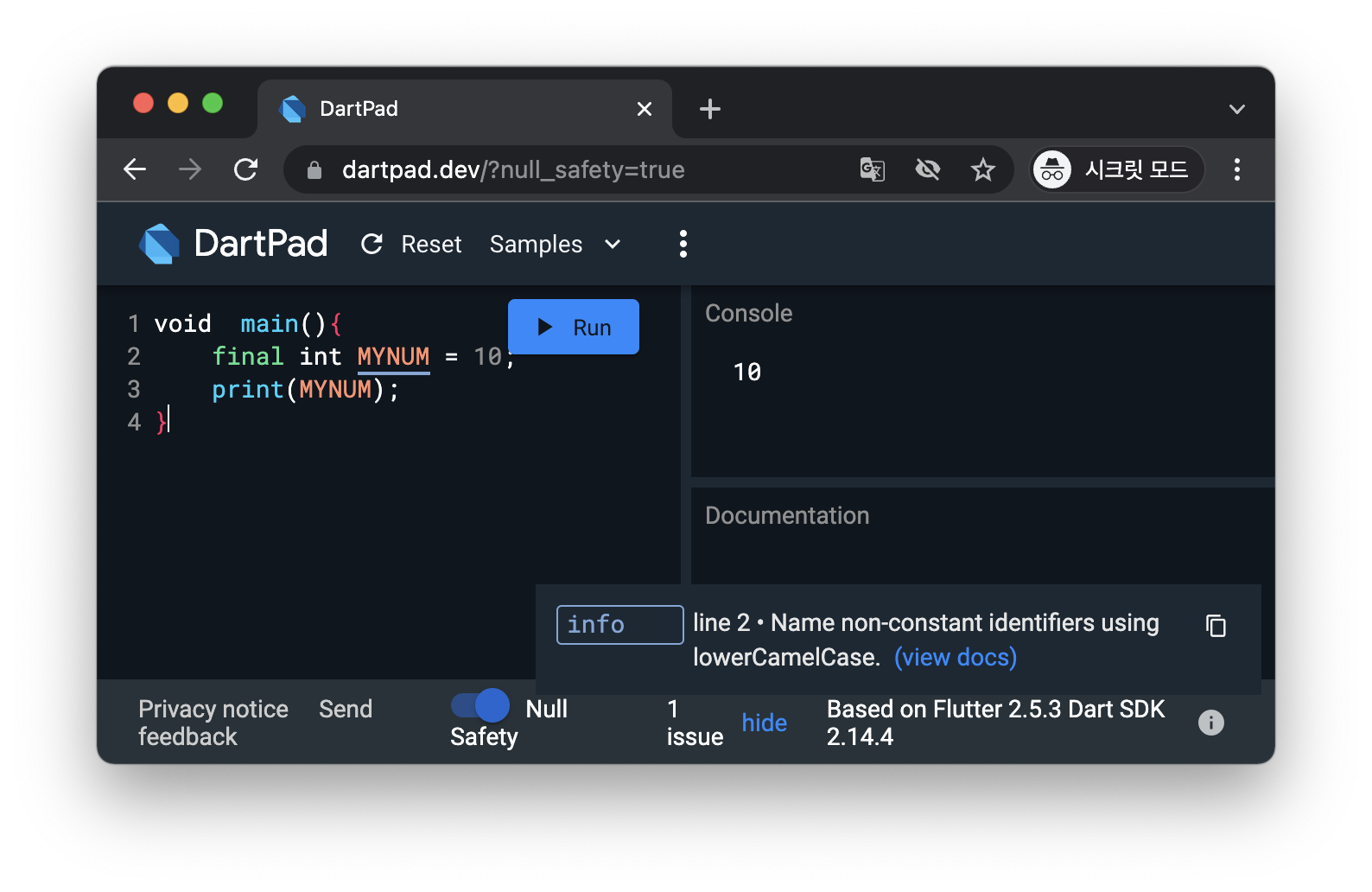Reload the page with the refresh icon
The image size is (1372, 892).
click(x=246, y=169)
